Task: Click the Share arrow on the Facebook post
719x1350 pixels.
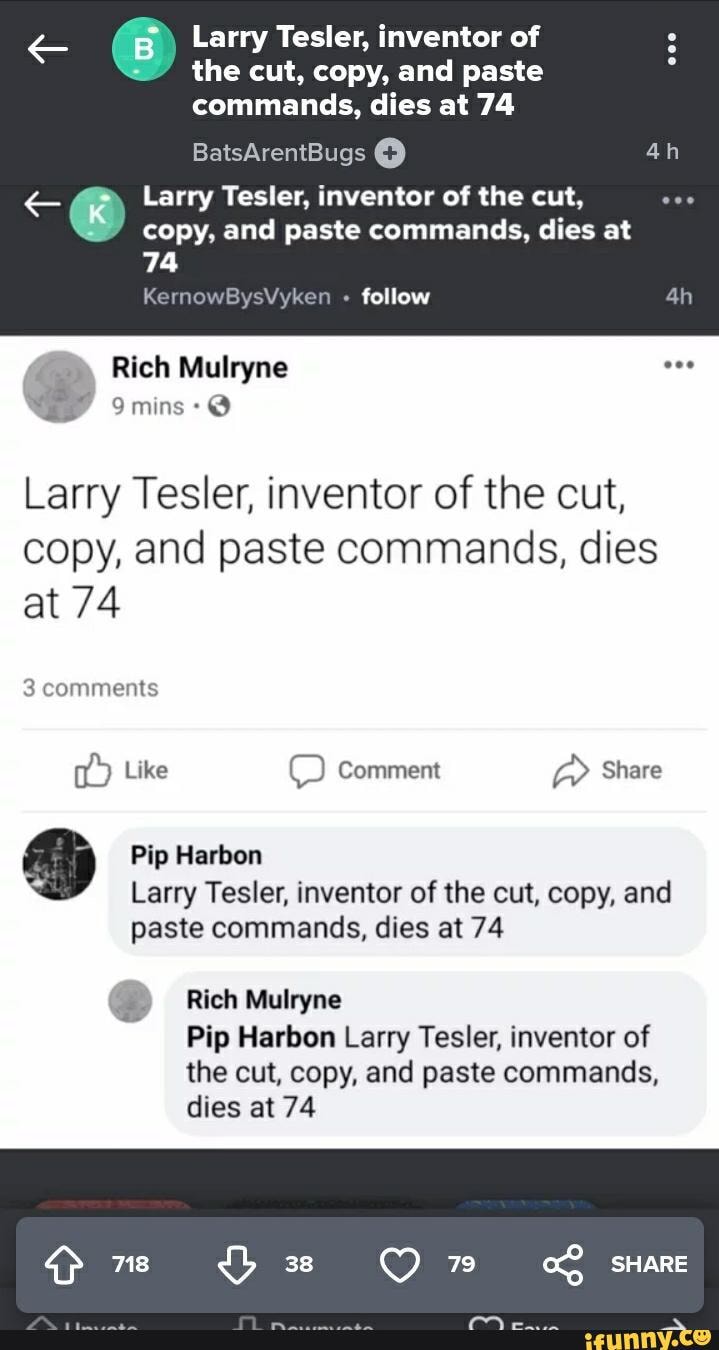Action: click(x=570, y=770)
